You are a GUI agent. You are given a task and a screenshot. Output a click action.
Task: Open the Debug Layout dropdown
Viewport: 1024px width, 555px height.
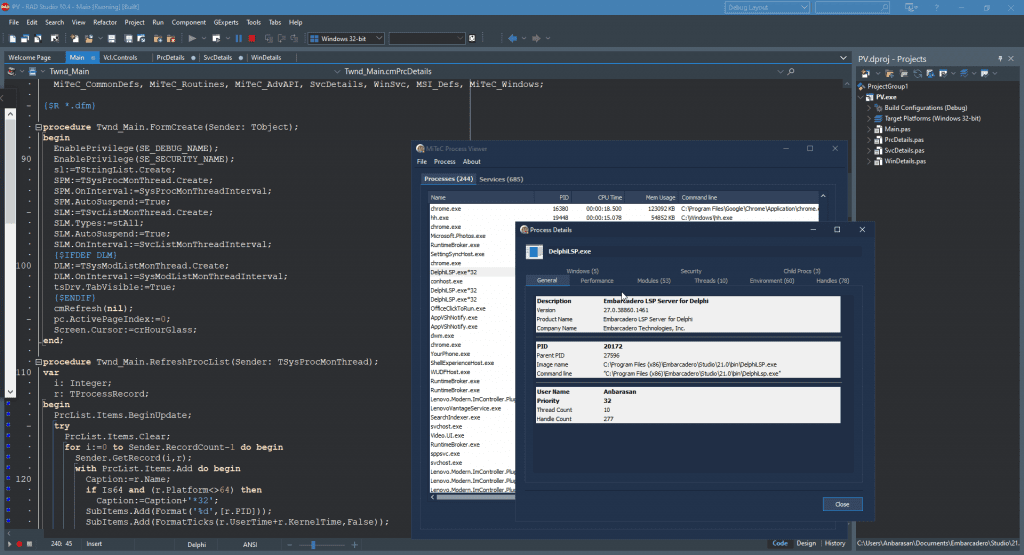(x=803, y=8)
